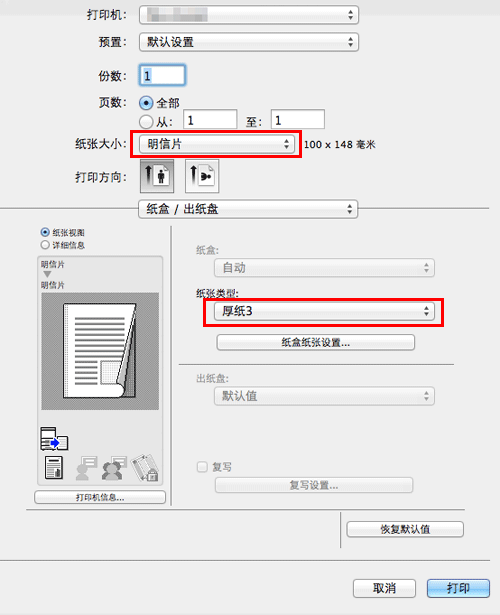This screenshot has width=500, height=615.
Task: Select portrait print orientation icon
Action: coord(157,176)
